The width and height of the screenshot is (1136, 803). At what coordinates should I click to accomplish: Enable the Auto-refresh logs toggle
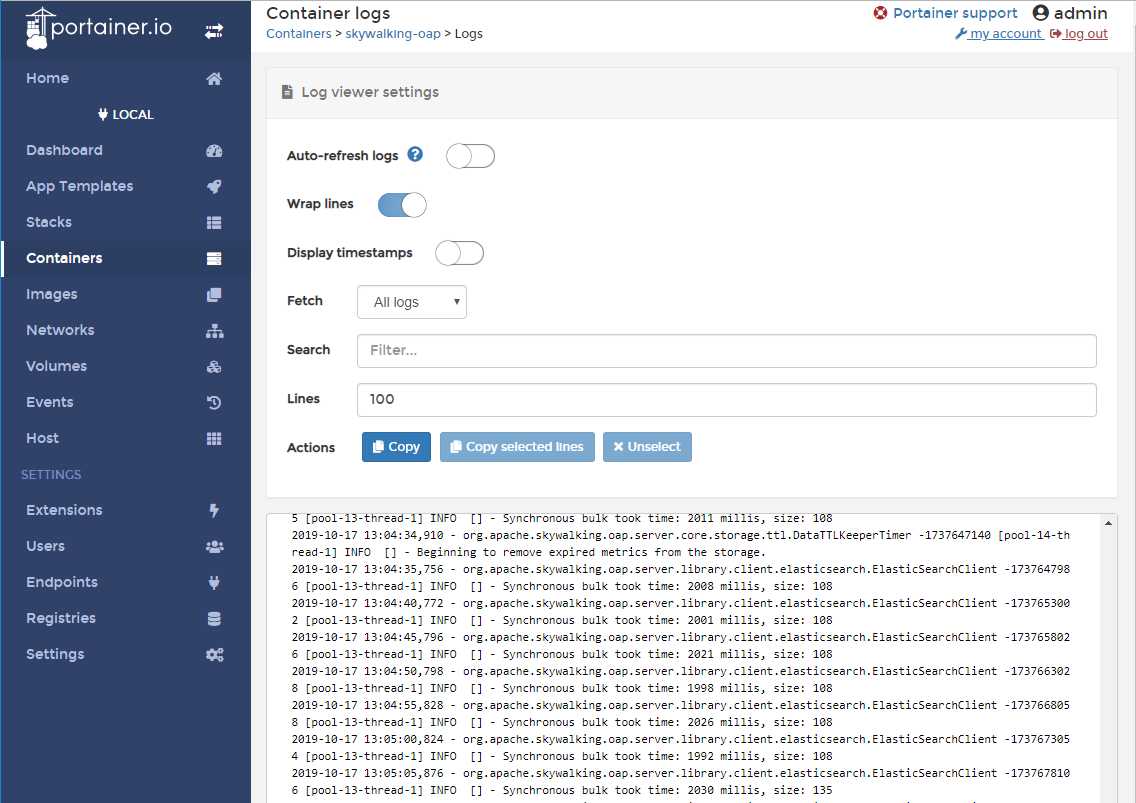(x=470, y=156)
